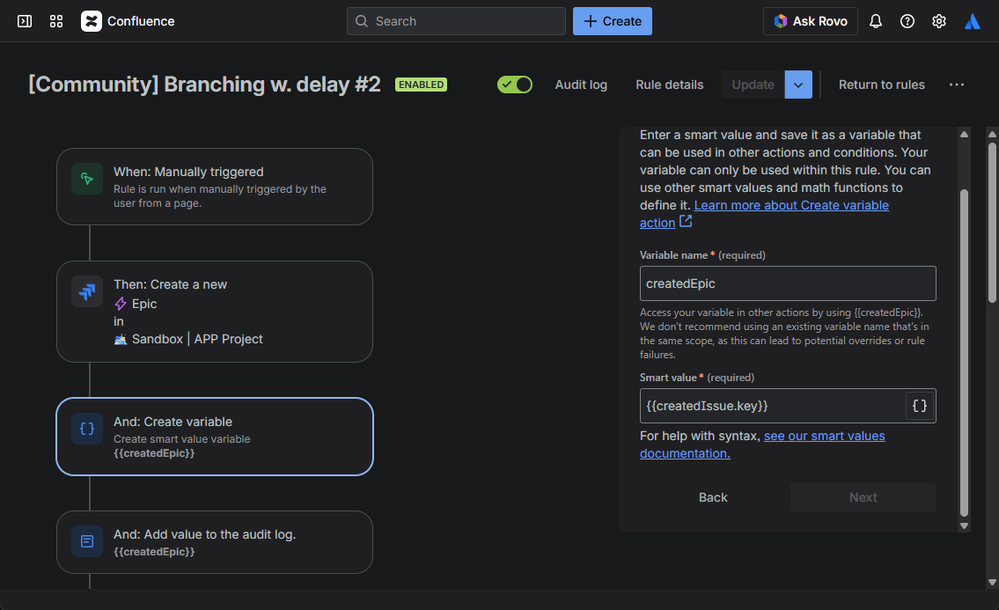Viewport: 999px width, 610px height.
Task: Click the Next button
Action: tap(863, 497)
